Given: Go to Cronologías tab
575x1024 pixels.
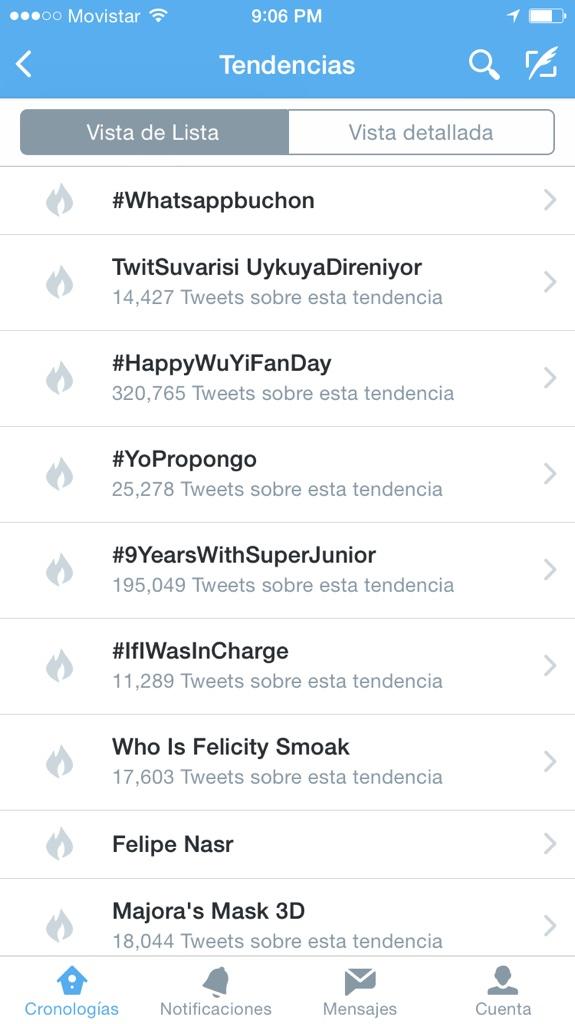Looking at the screenshot, I should click(72, 992).
